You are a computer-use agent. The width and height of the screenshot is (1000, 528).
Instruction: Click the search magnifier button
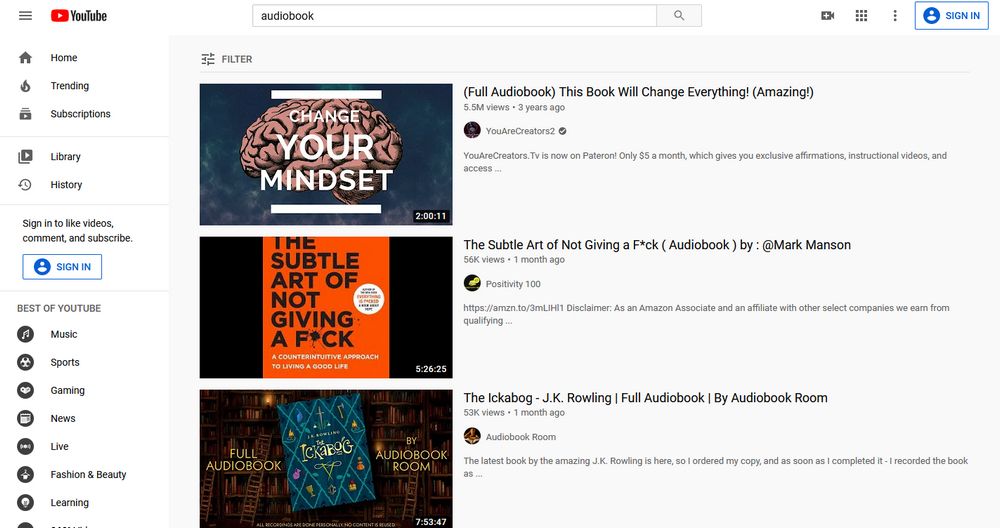[x=679, y=15]
